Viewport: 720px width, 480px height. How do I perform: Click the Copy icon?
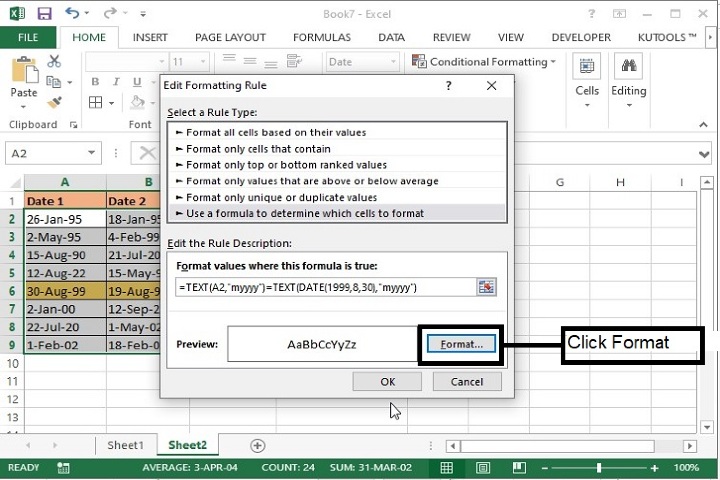(54, 82)
